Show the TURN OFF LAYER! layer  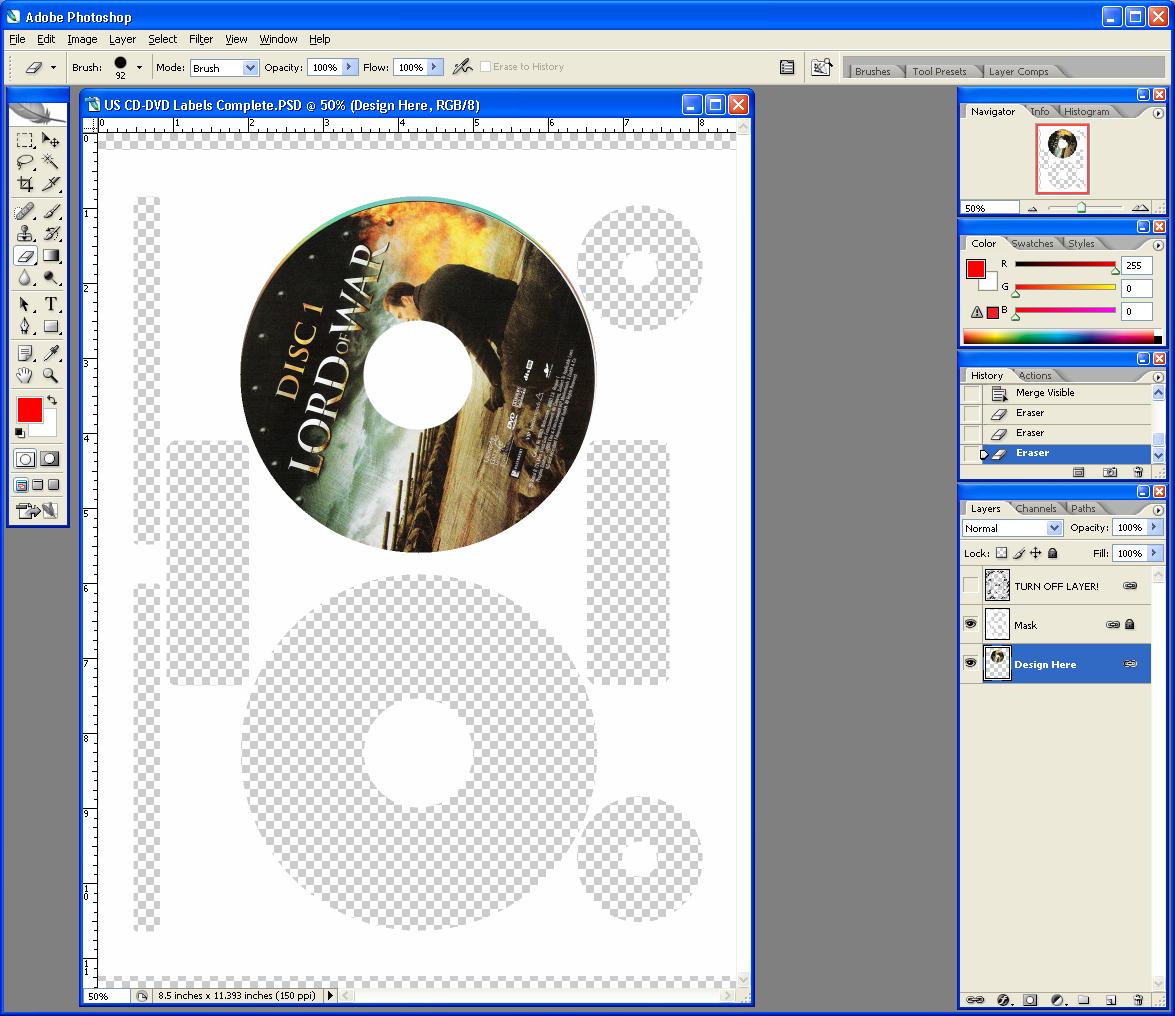pyautogui.click(x=970, y=585)
